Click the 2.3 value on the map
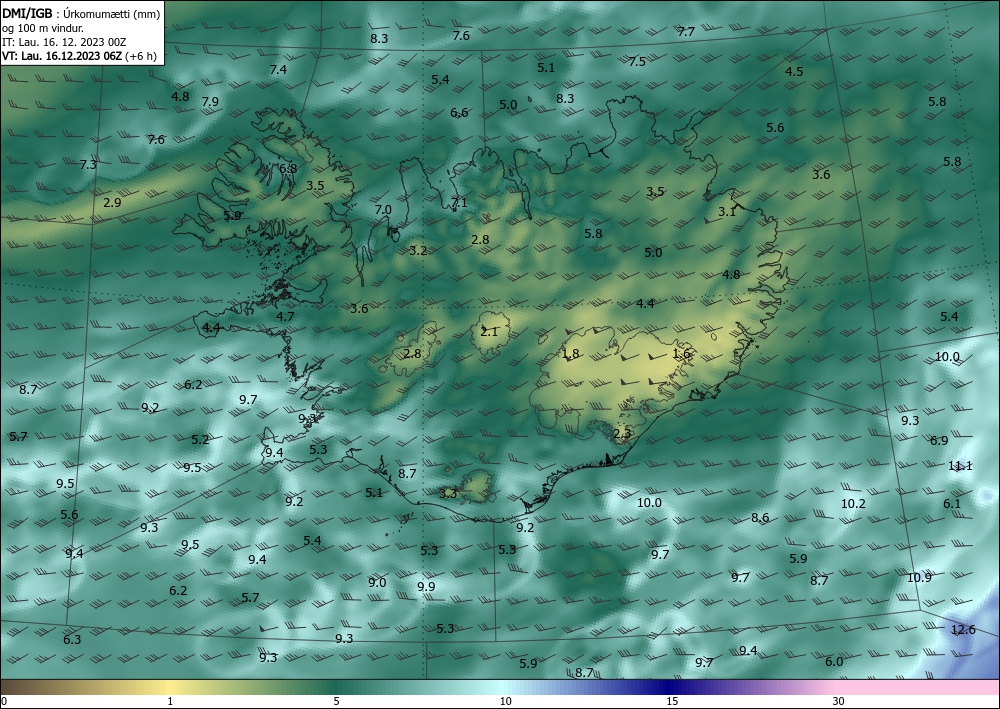Image resolution: width=1000 pixels, height=709 pixels. (x=622, y=434)
